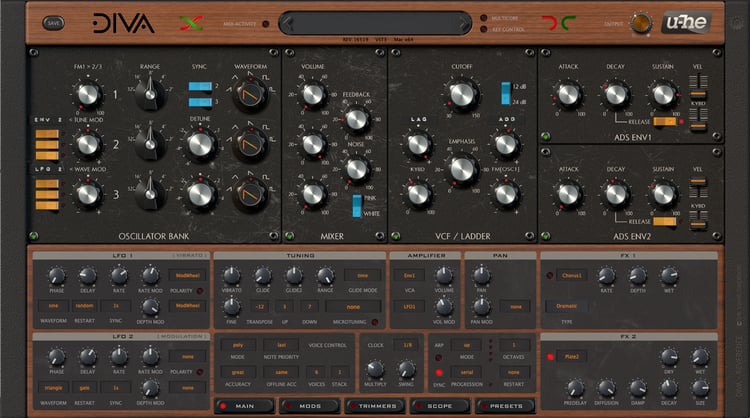The height and width of the screenshot is (418, 750).
Task: Click 'ENV 2' tune mod source label
Action: (48, 120)
